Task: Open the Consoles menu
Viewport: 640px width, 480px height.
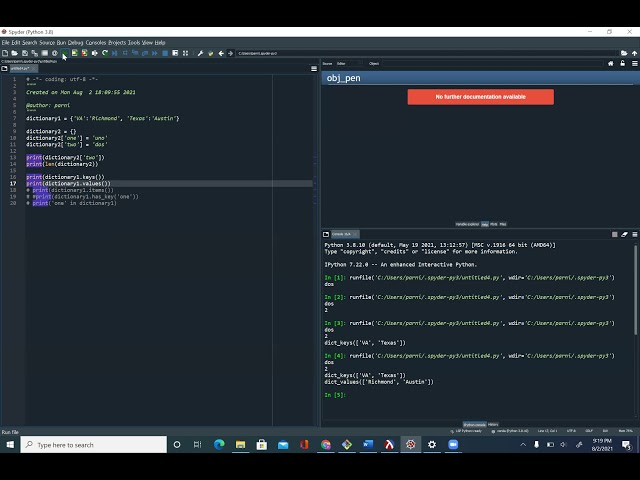Action: tap(96, 42)
